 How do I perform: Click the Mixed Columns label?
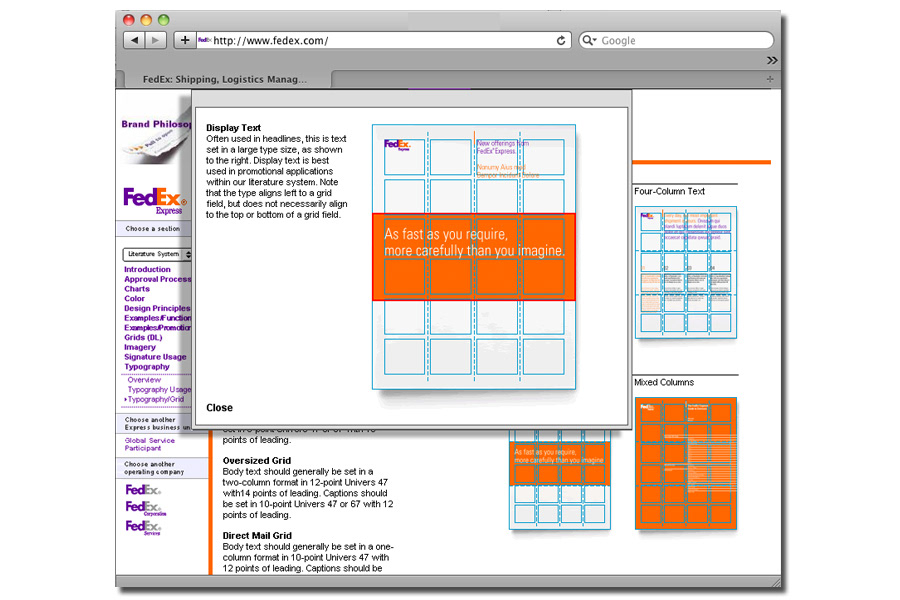pyautogui.click(x=664, y=382)
